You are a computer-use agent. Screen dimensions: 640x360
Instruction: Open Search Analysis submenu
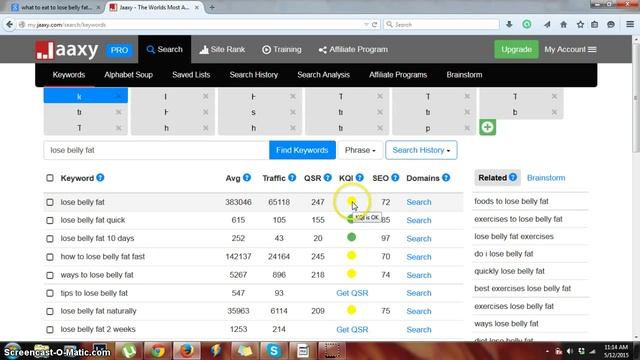coord(323,75)
